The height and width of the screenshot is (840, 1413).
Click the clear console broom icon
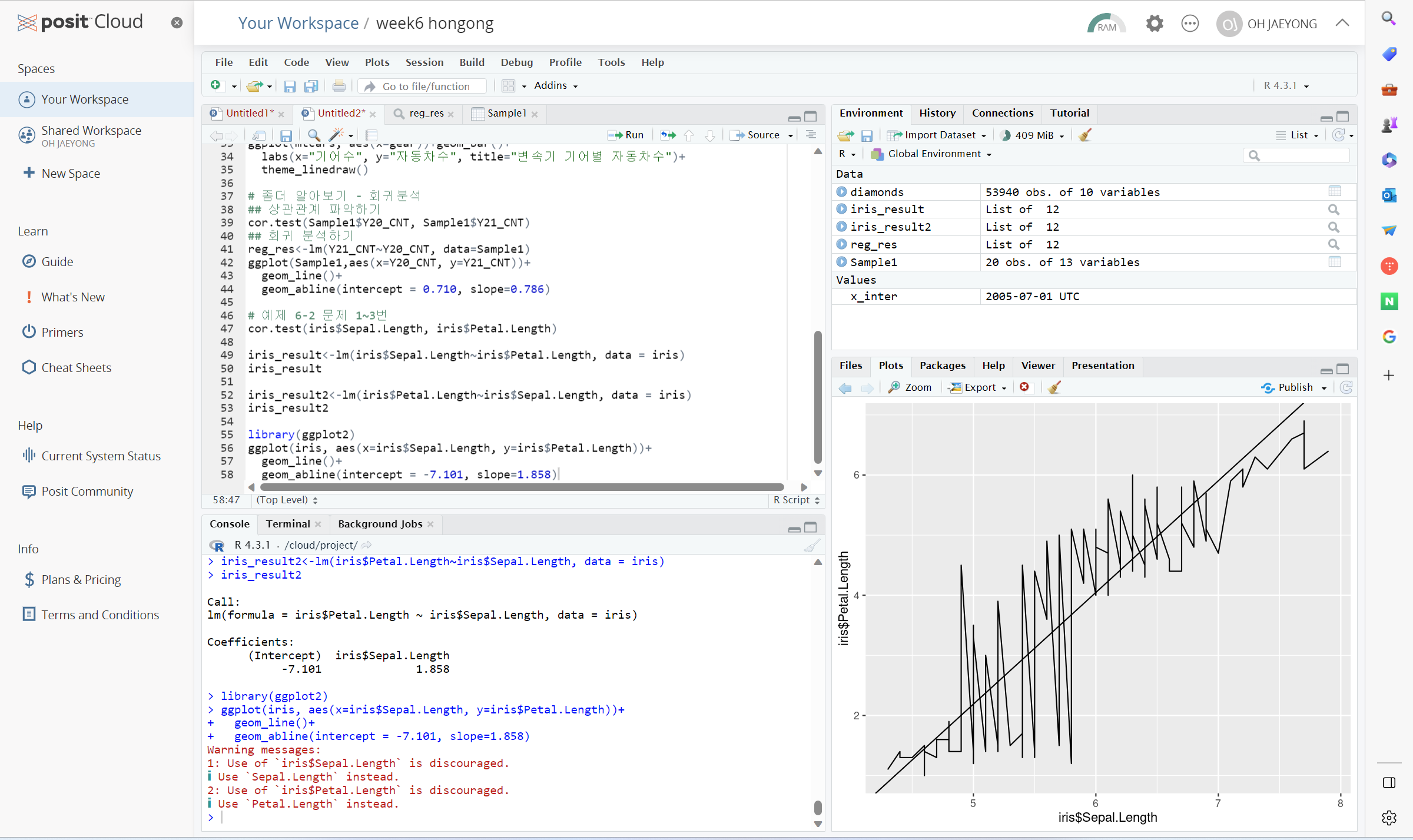(811, 546)
